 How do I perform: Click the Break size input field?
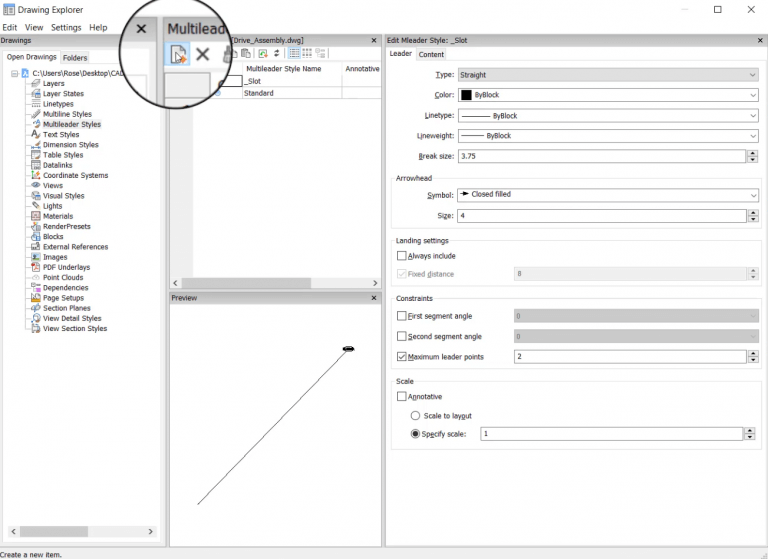click(x=602, y=156)
